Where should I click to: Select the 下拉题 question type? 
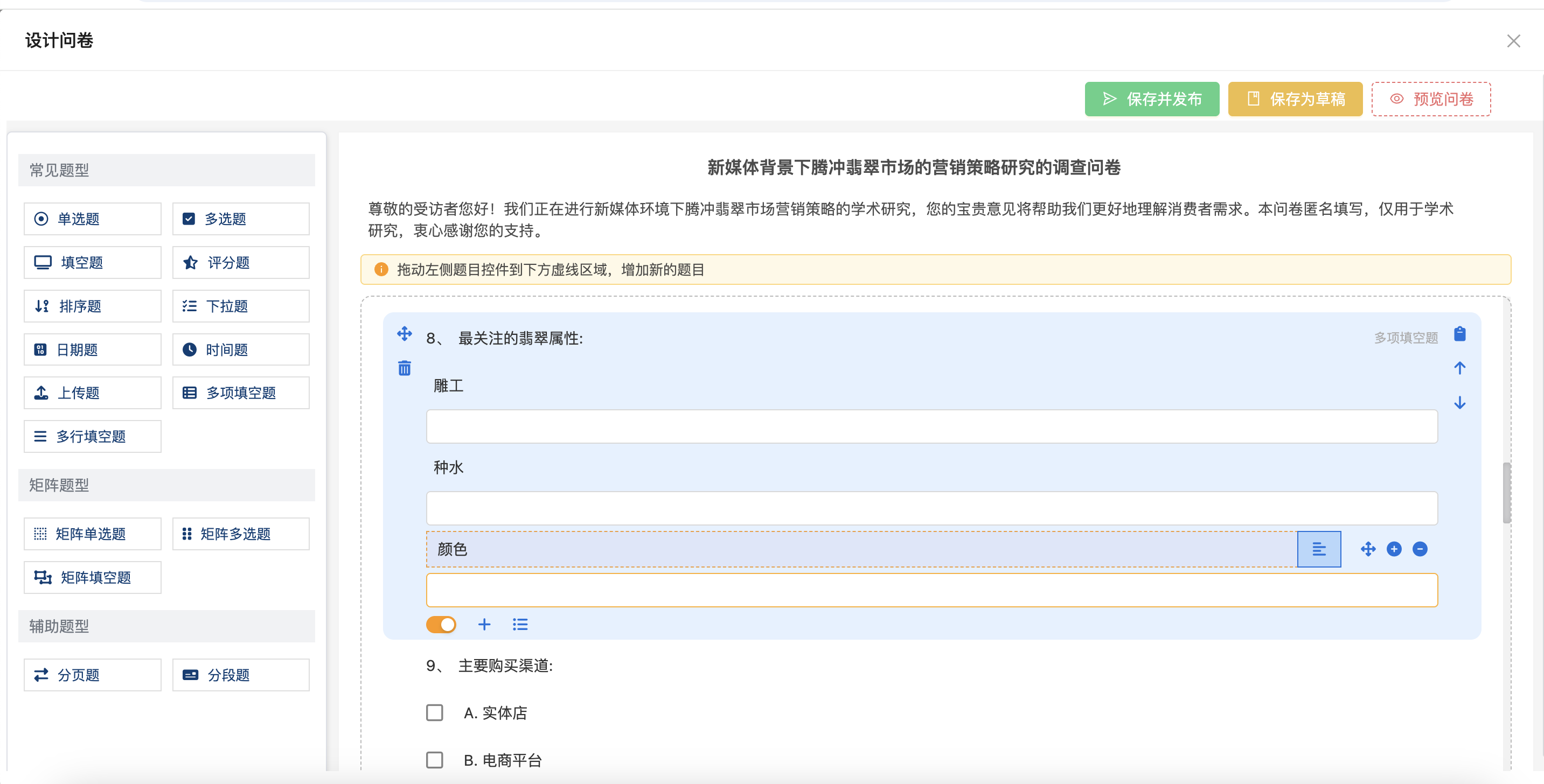[x=240, y=306]
